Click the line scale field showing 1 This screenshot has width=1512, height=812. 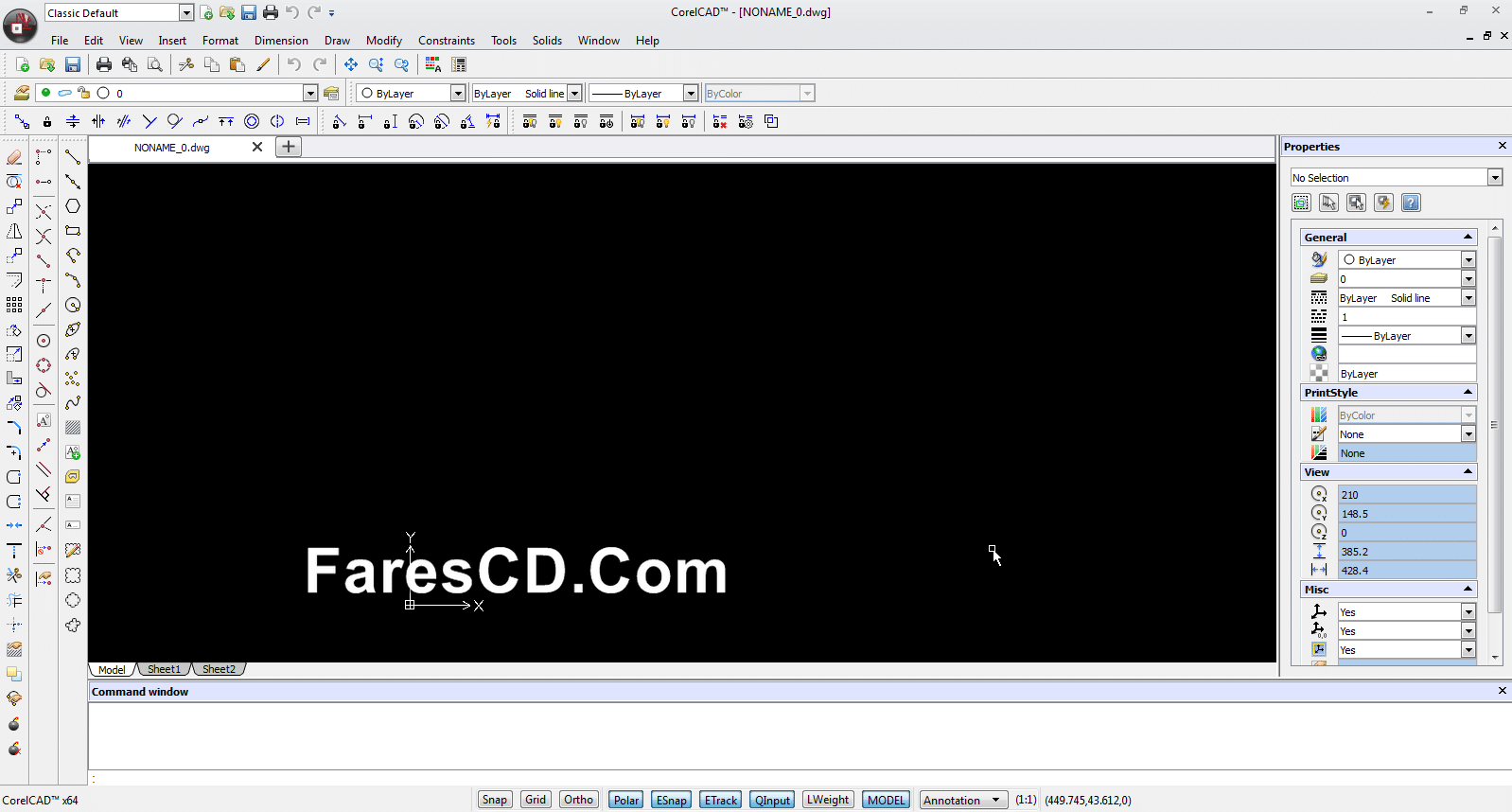1407,317
